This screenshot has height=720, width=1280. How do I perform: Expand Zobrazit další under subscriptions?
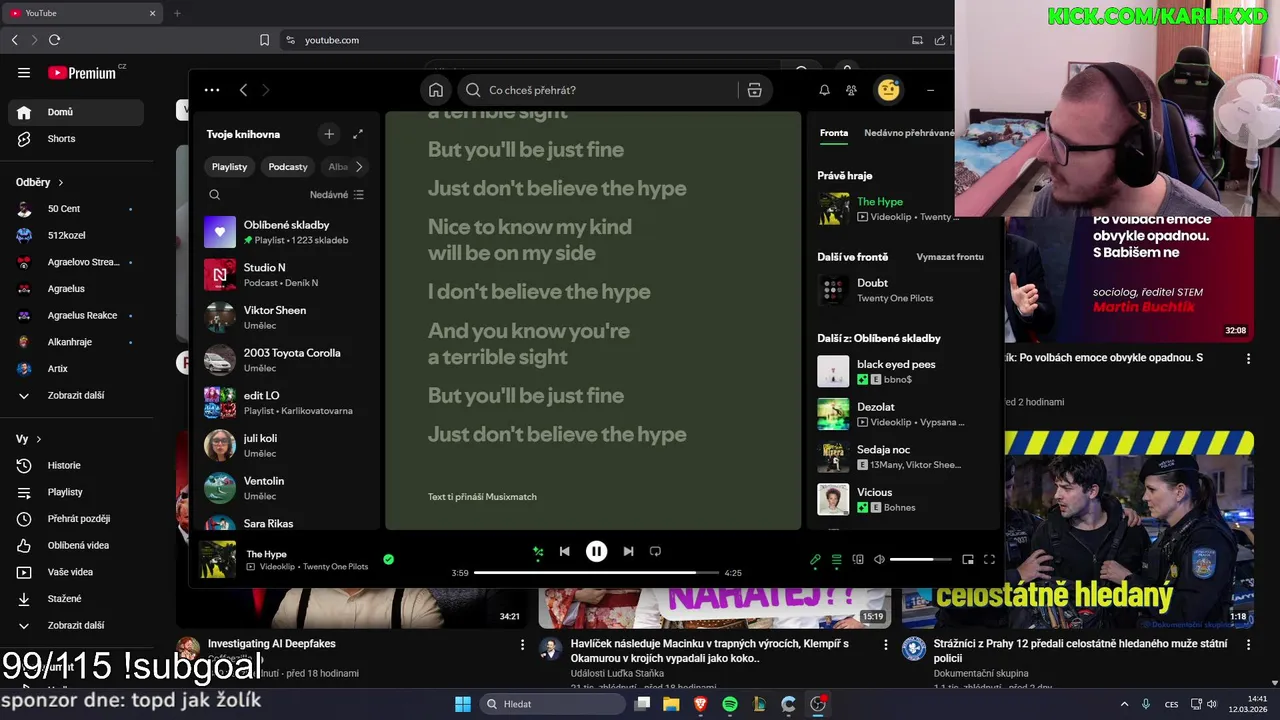click(76, 395)
